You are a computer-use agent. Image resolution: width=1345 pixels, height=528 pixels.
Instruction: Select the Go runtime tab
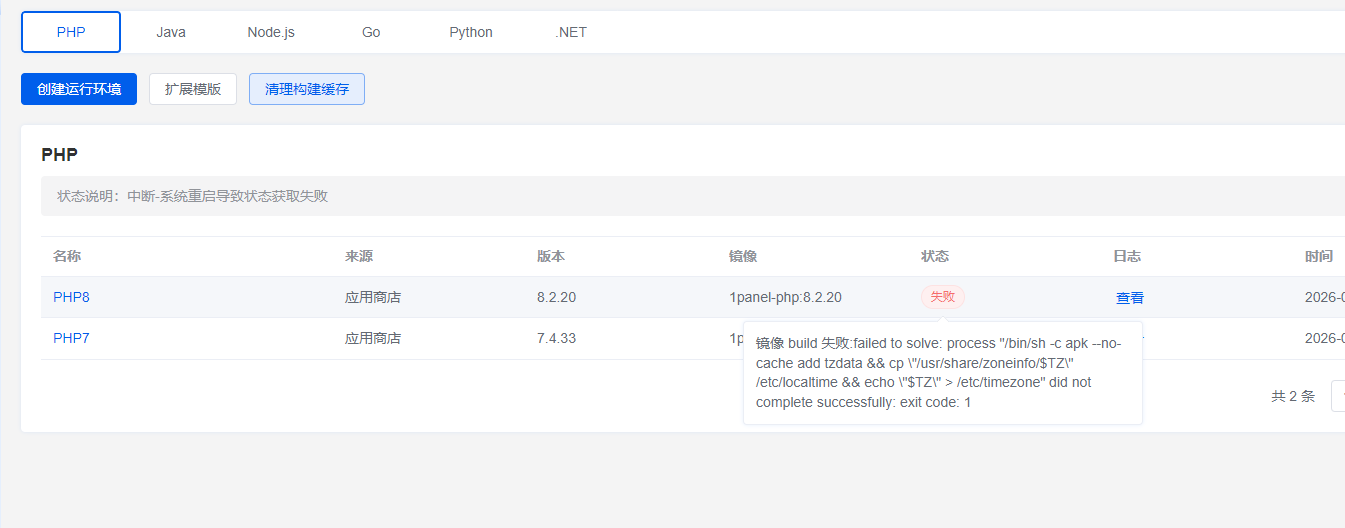click(x=371, y=32)
